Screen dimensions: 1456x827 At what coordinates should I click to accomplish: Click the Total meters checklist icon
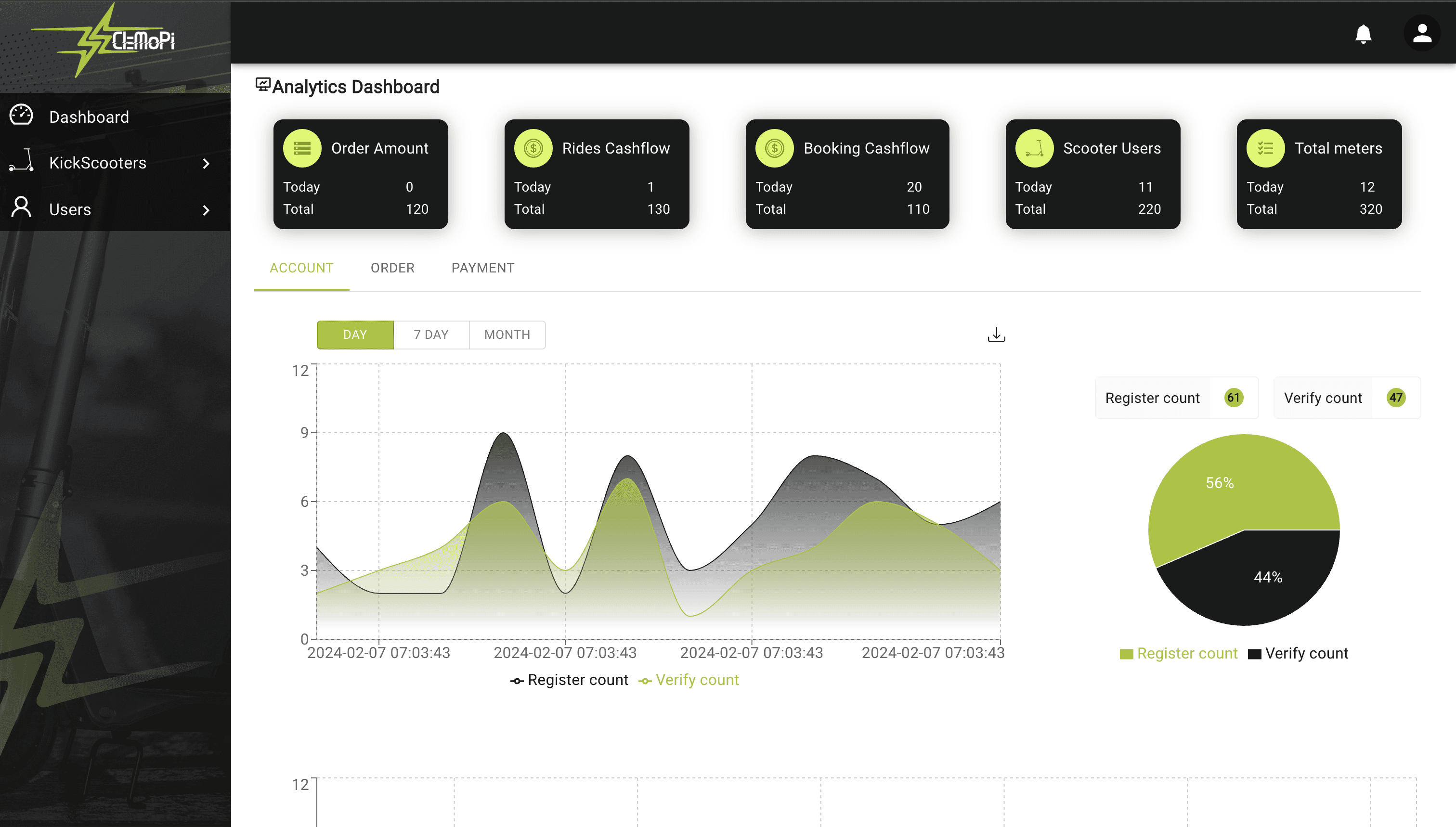click(1265, 148)
